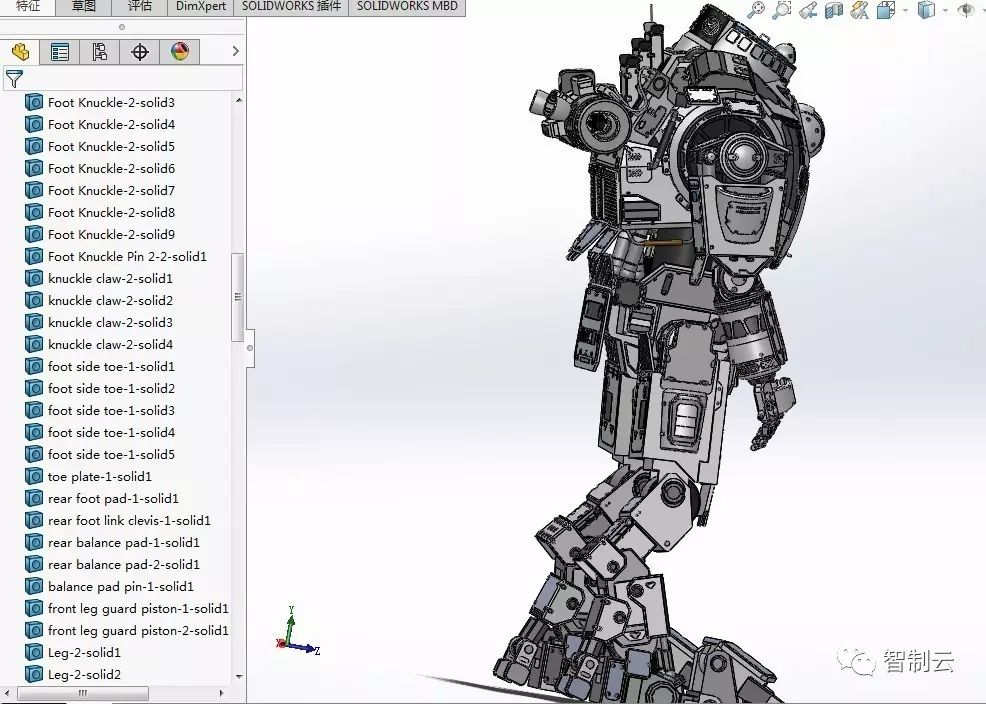This screenshot has height=704, width=986.
Task: Click body icon beside foot side toe-1-solid3
Action: pos(34,410)
